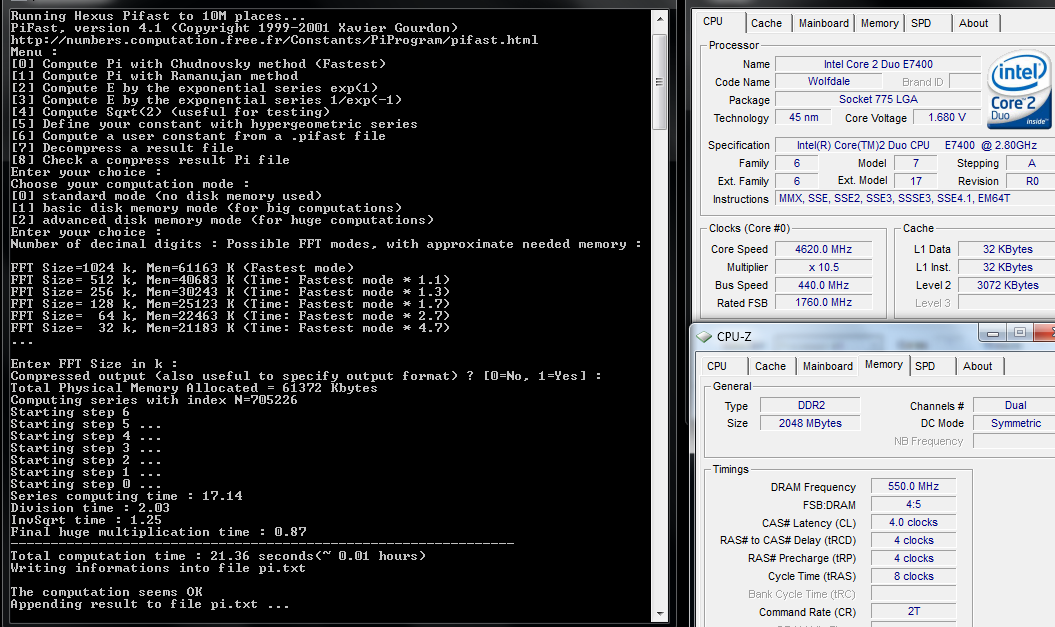The height and width of the screenshot is (627, 1055).
Task: Click the L1 Data value '32 KBytes'
Action: [x=1007, y=250]
